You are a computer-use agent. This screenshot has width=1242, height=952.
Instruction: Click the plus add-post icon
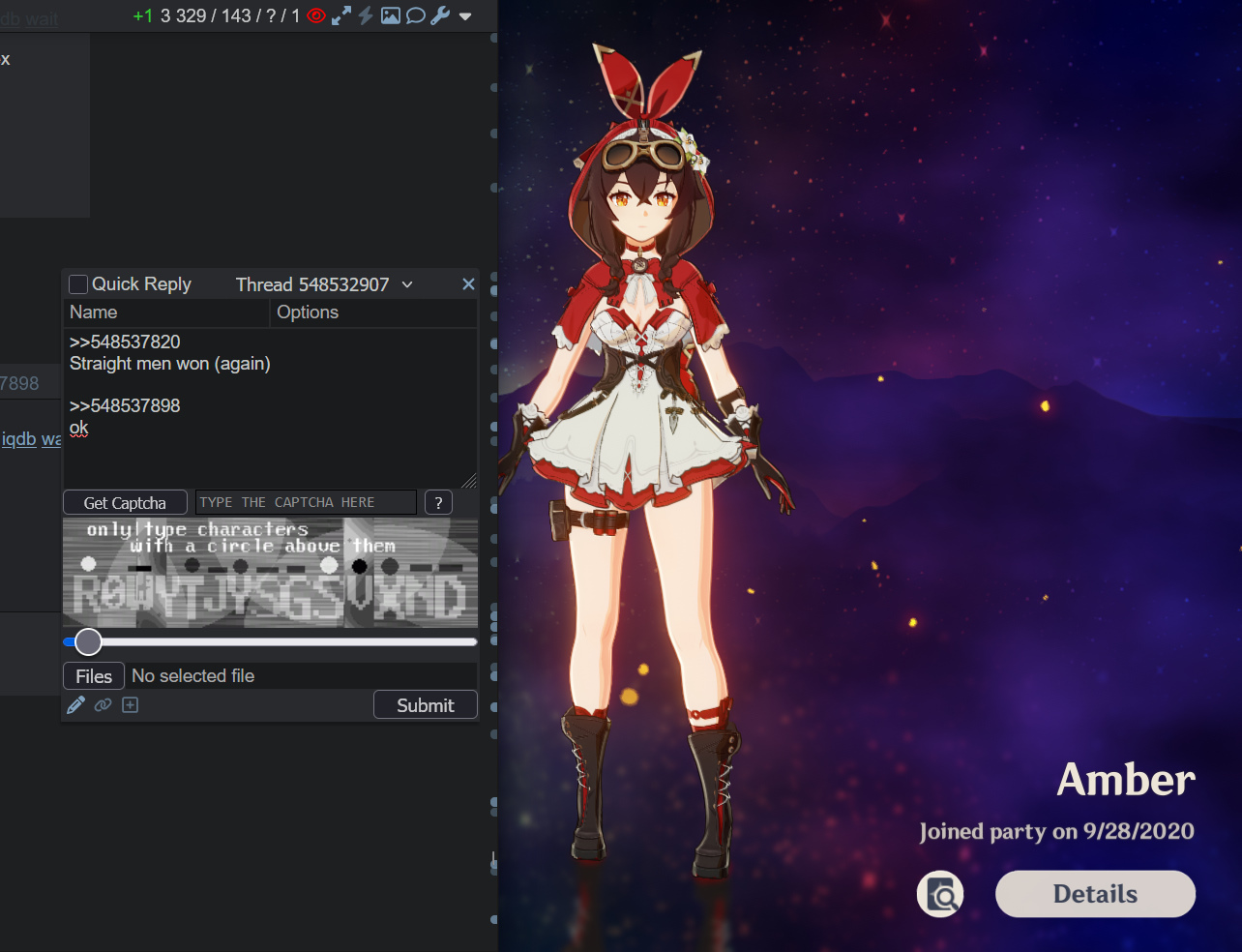pyautogui.click(x=131, y=705)
